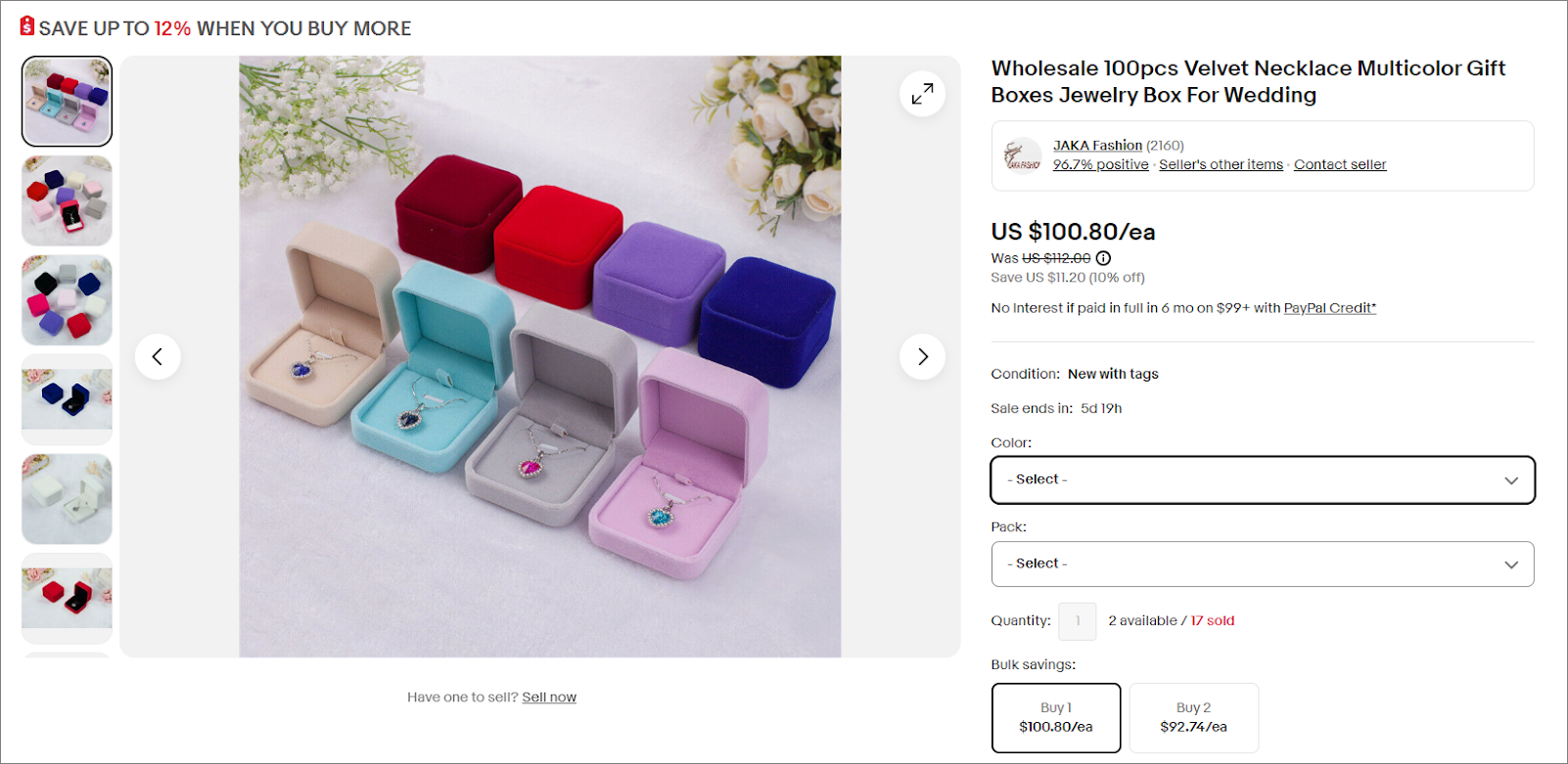Viewport: 1568px width, 764px height.
Task: Open the info icon beside the was price
Action: 1103,258
